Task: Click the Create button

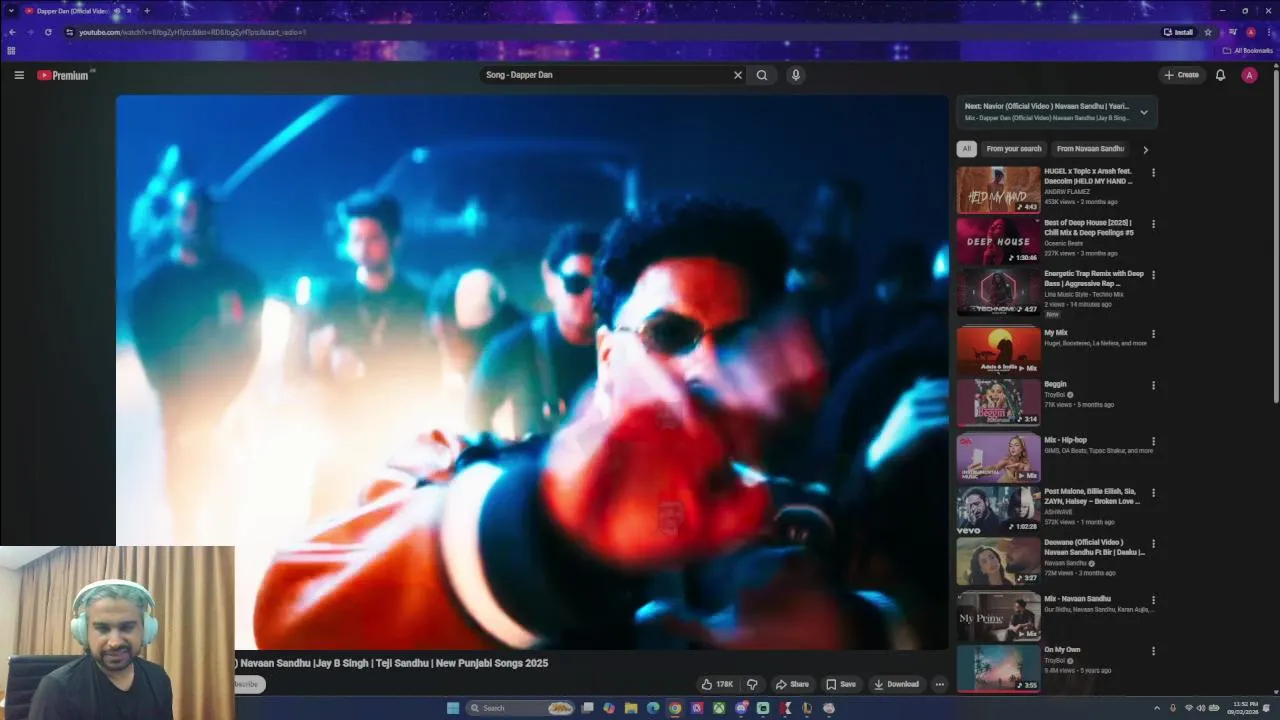Action: pos(1181,75)
